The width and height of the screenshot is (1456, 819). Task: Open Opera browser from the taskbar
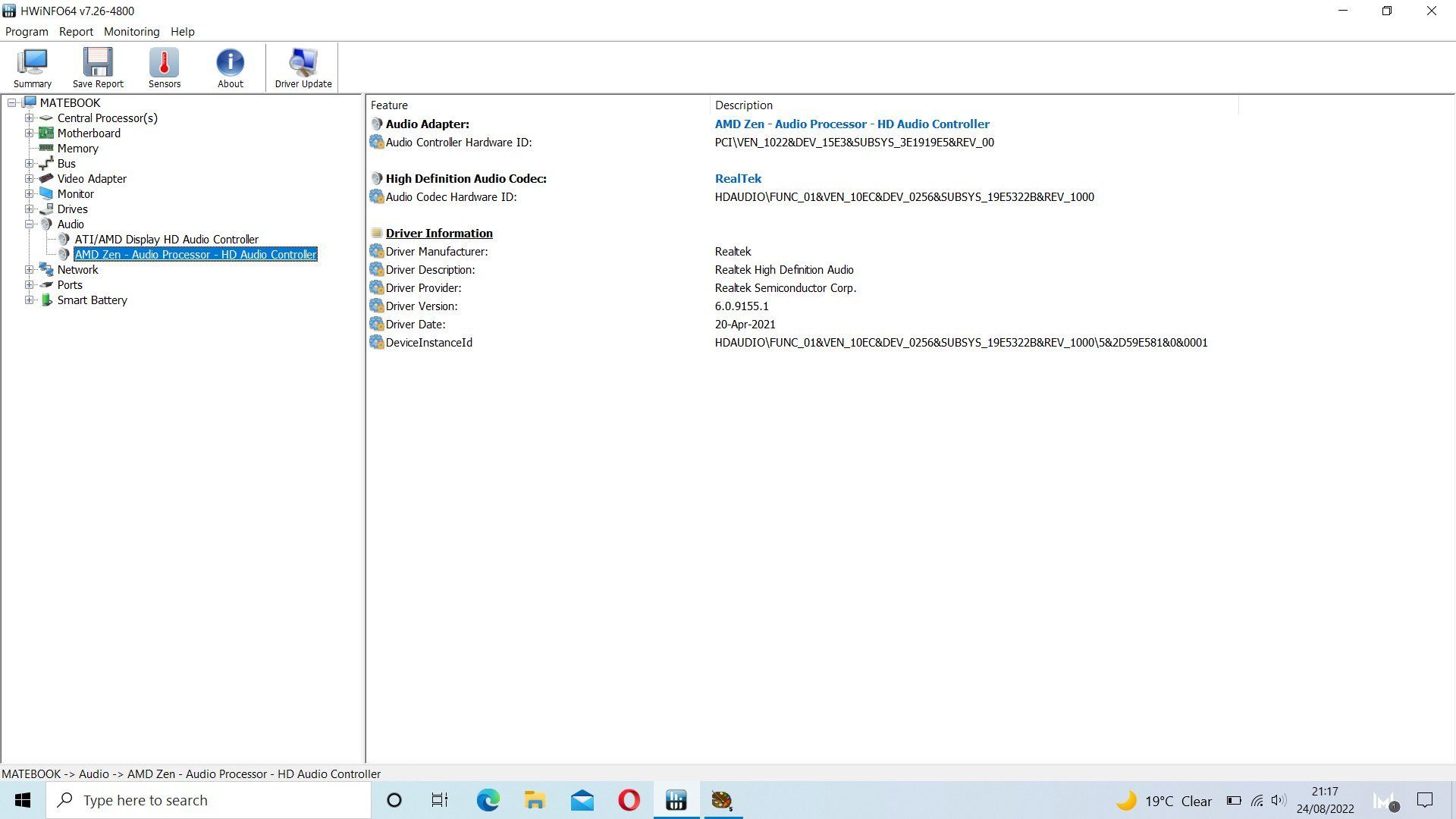(629, 800)
